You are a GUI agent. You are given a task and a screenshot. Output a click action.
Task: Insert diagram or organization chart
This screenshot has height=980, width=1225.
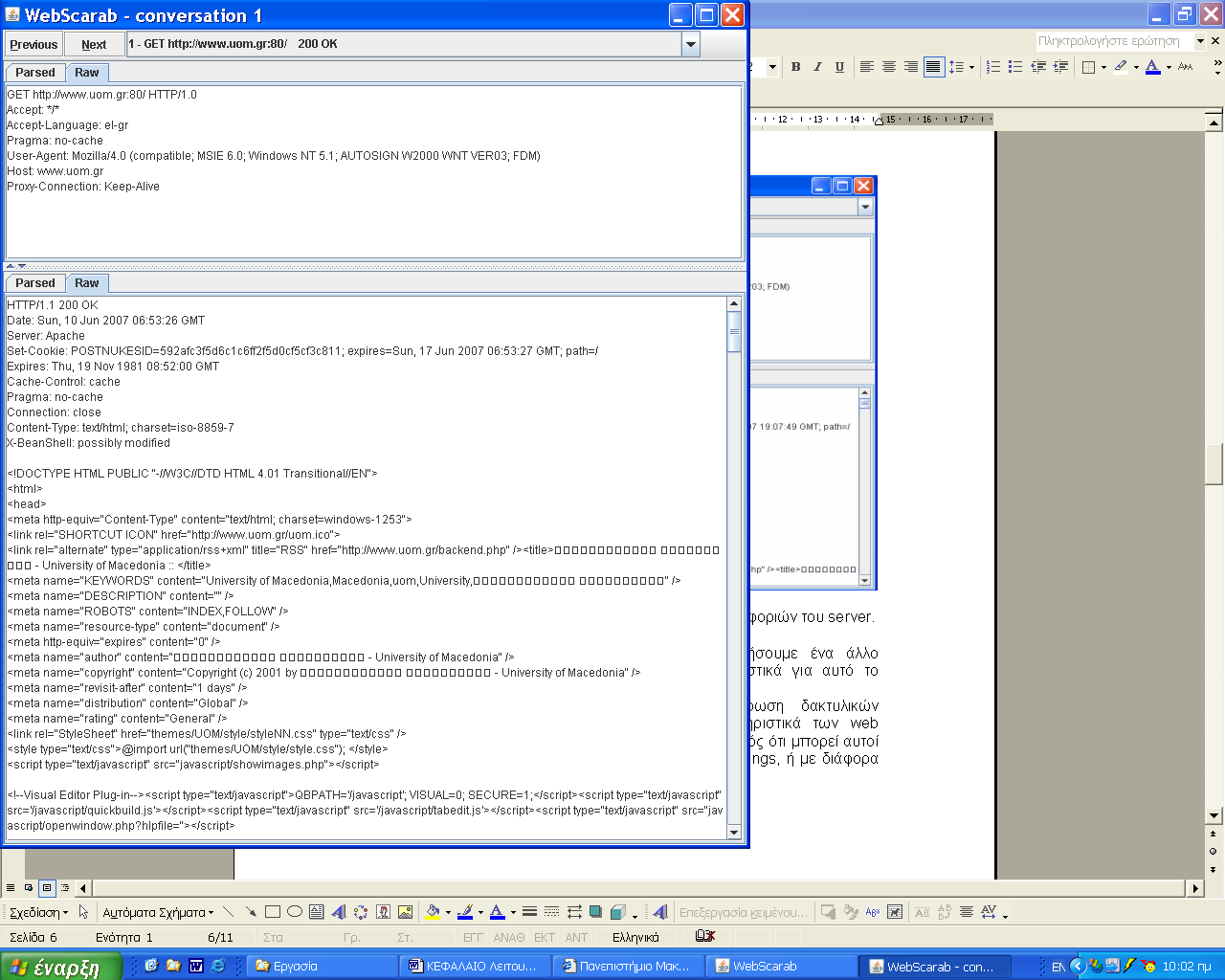pyautogui.click(x=361, y=912)
